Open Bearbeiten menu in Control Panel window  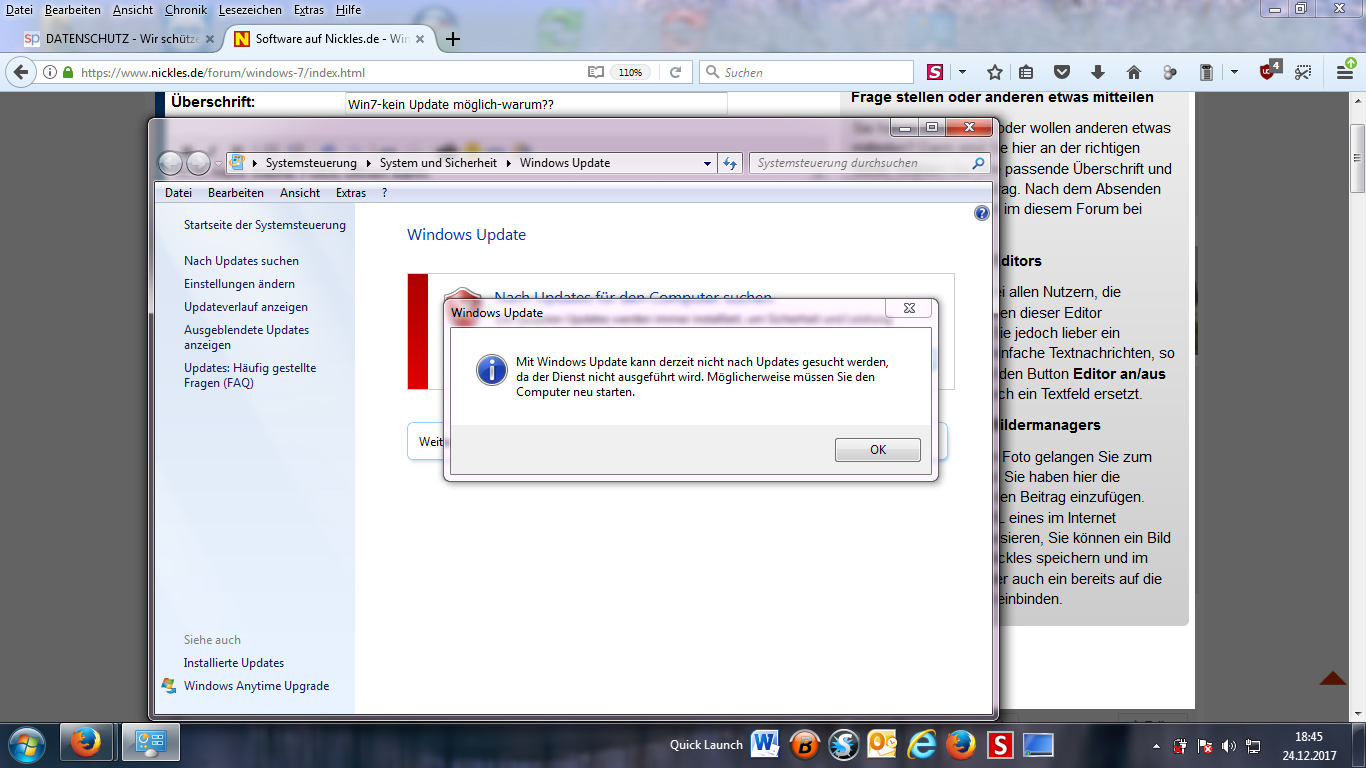[236, 193]
